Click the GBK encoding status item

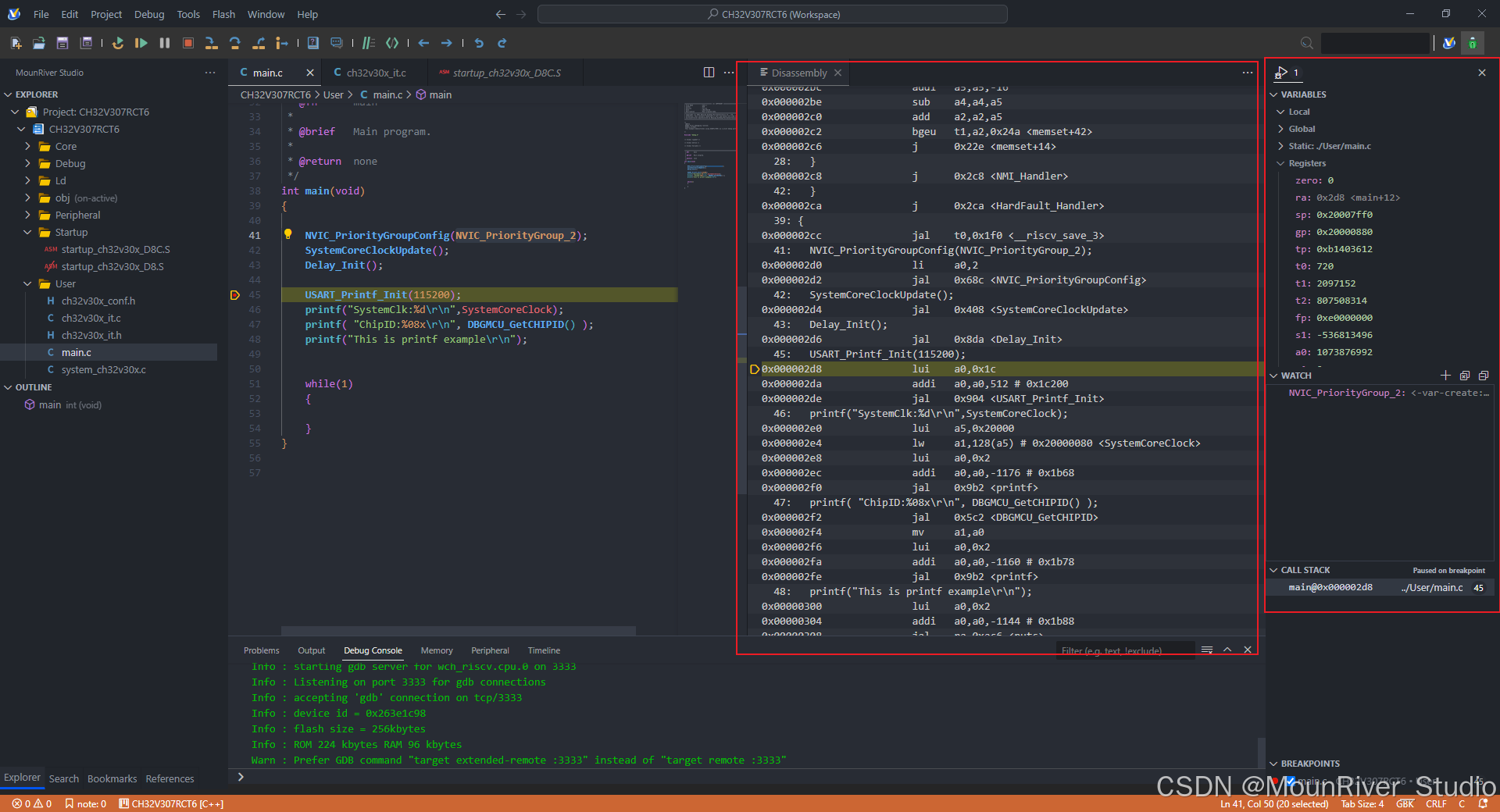point(1405,803)
